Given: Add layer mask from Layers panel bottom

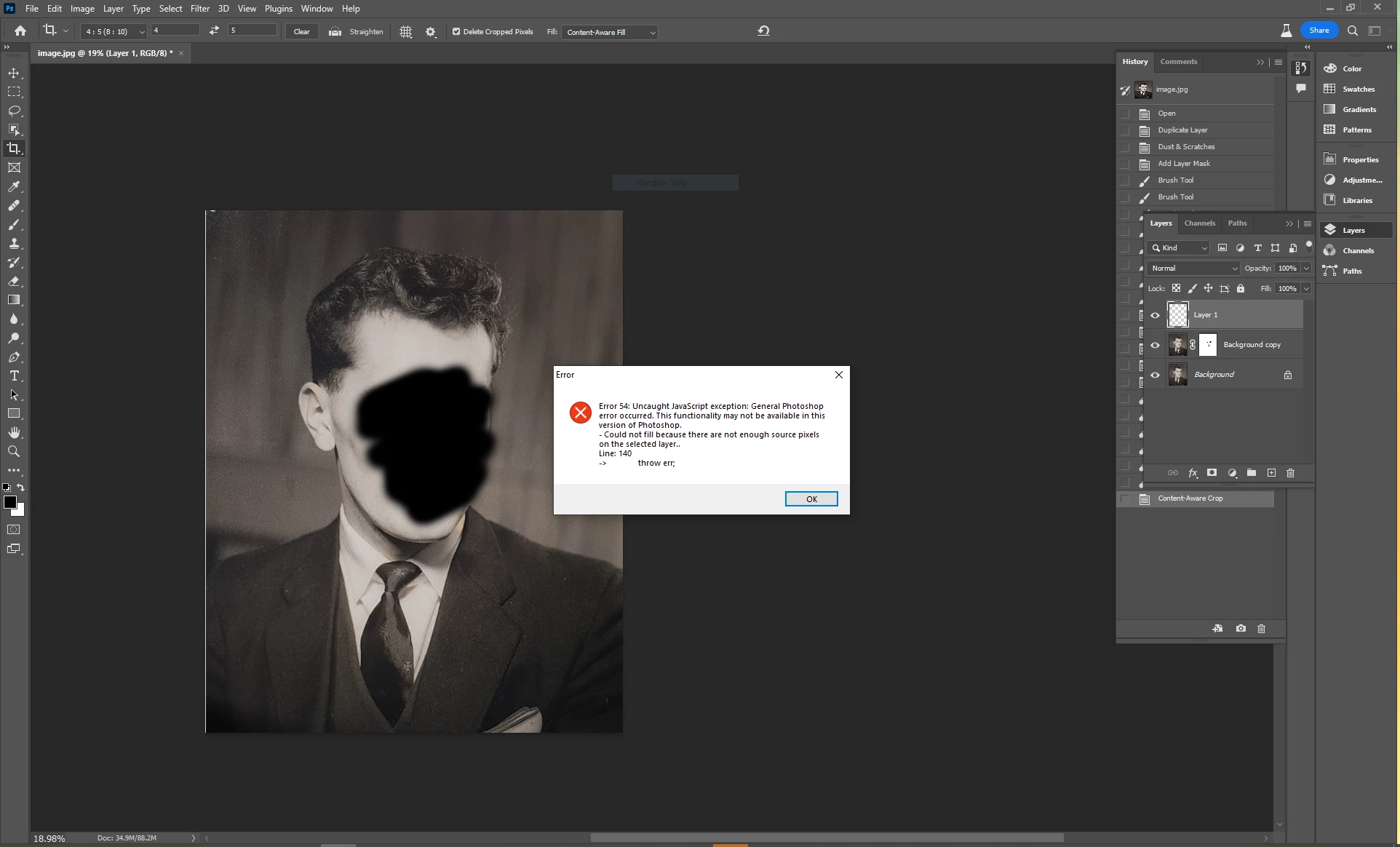Looking at the screenshot, I should pyautogui.click(x=1212, y=473).
